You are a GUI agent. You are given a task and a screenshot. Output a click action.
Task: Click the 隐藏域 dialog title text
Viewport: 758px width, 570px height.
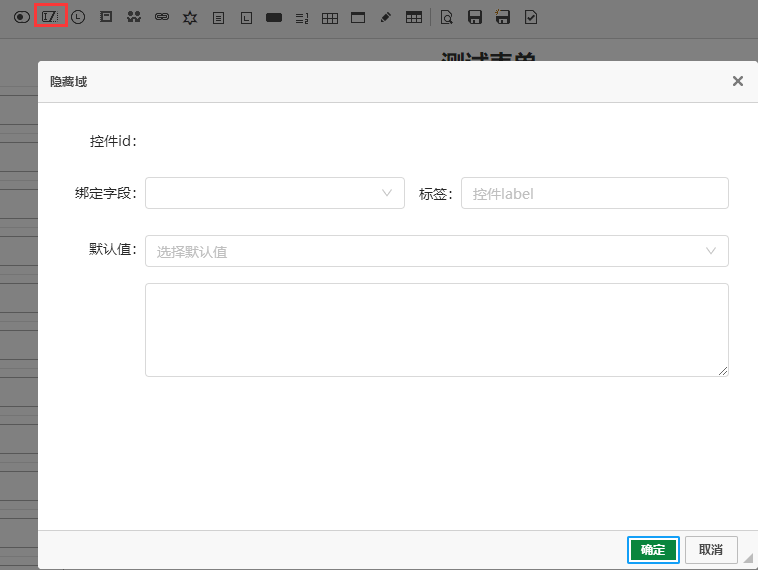(x=69, y=81)
